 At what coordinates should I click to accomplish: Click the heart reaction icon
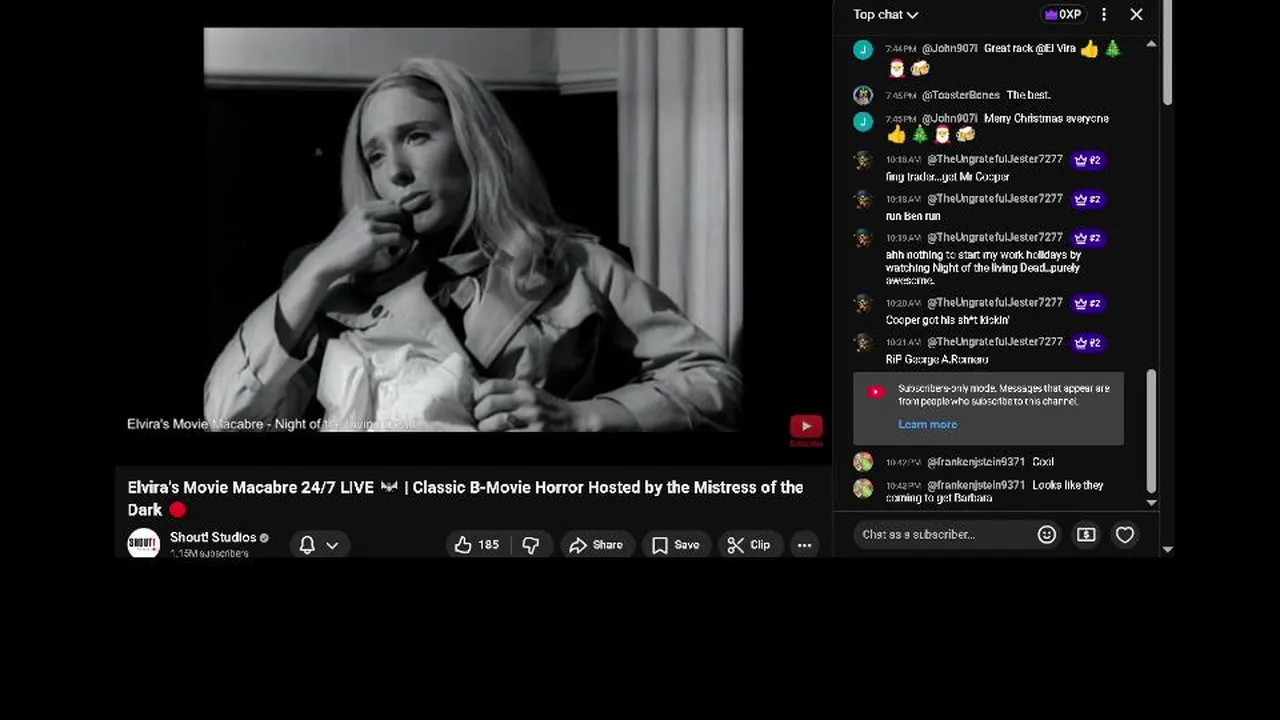[x=1125, y=534]
